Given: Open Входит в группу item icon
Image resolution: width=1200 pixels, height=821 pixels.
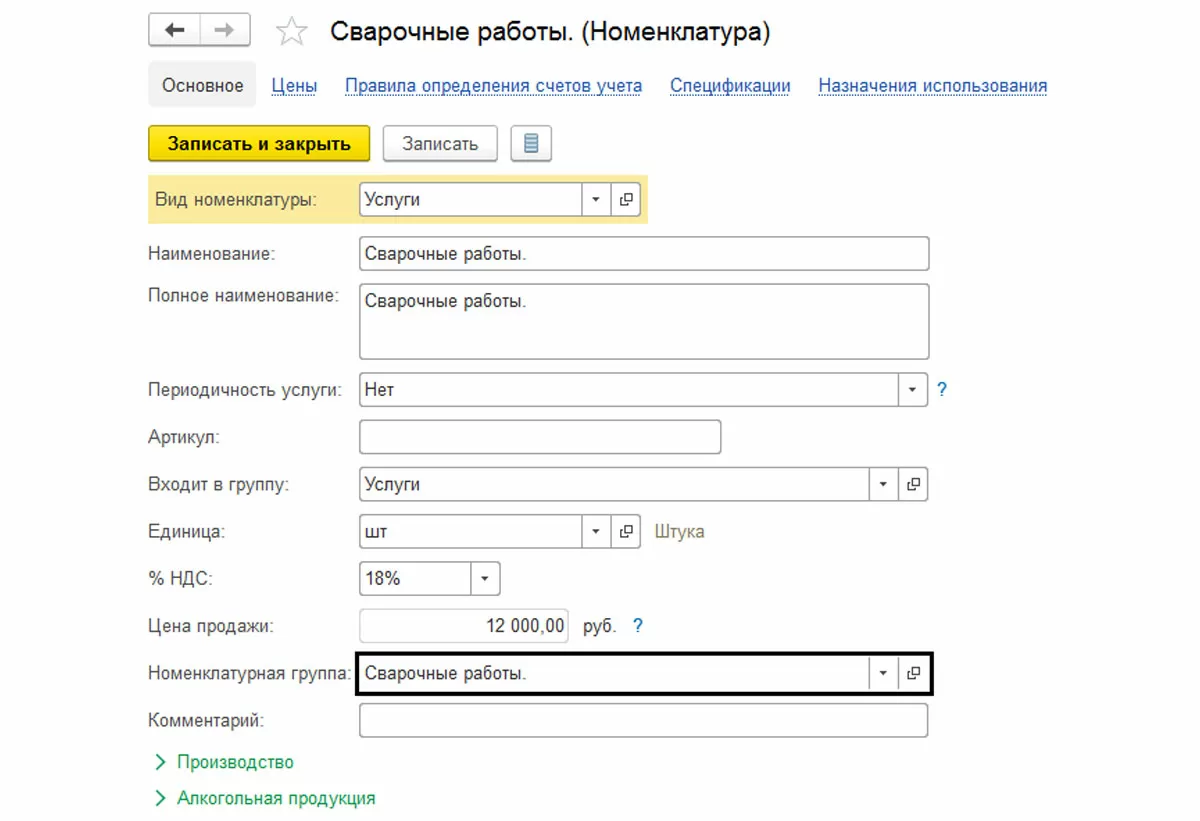Looking at the screenshot, I should coord(913,484).
